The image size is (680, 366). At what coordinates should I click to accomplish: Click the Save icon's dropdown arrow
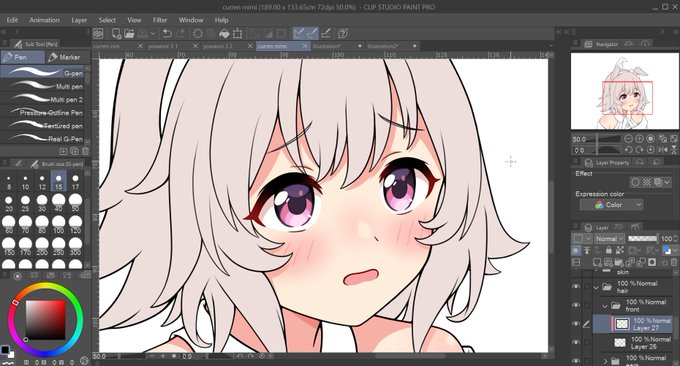coord(152,33)
